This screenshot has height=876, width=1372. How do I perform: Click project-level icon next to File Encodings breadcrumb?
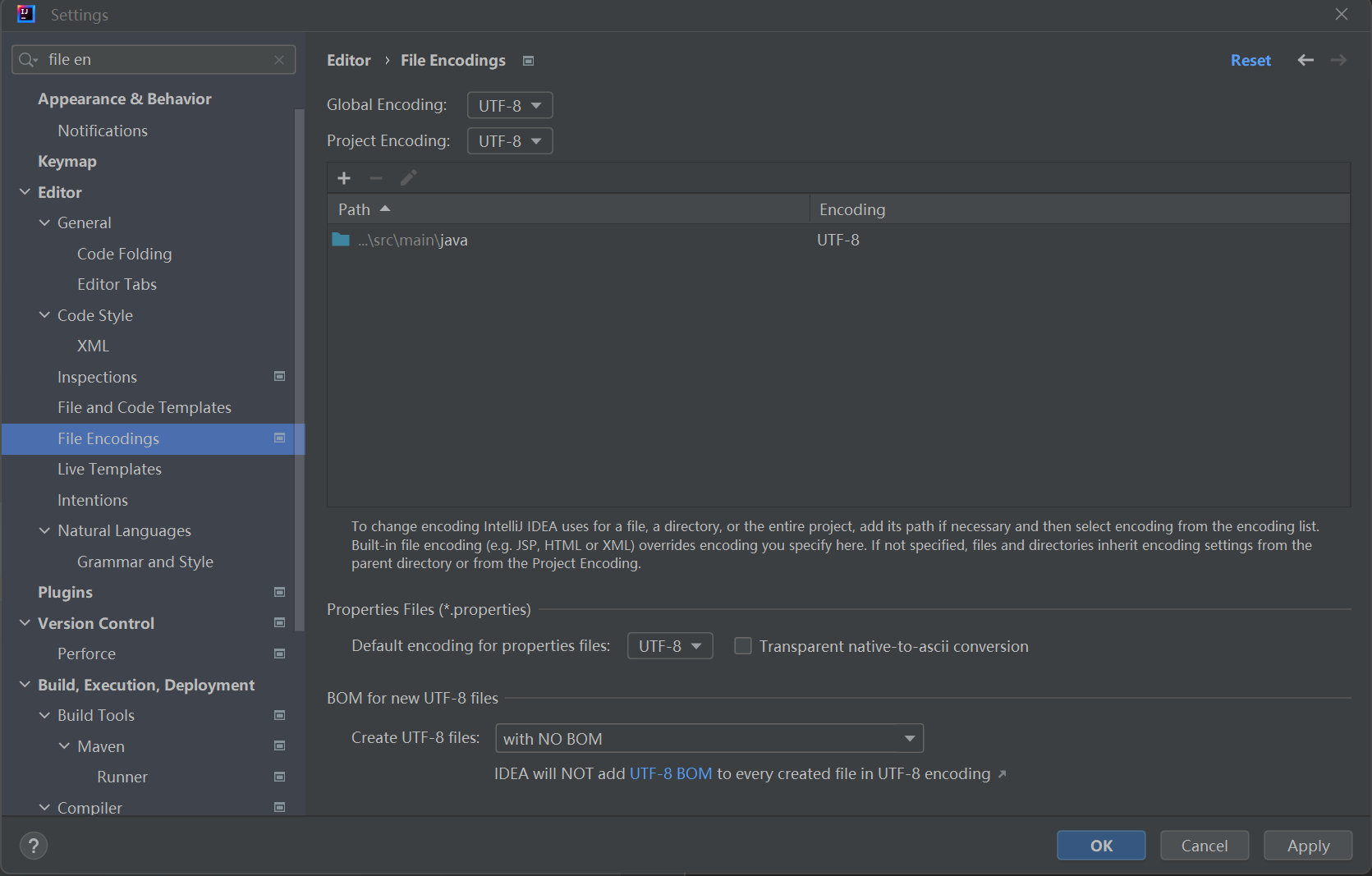[x=529, y=61]
